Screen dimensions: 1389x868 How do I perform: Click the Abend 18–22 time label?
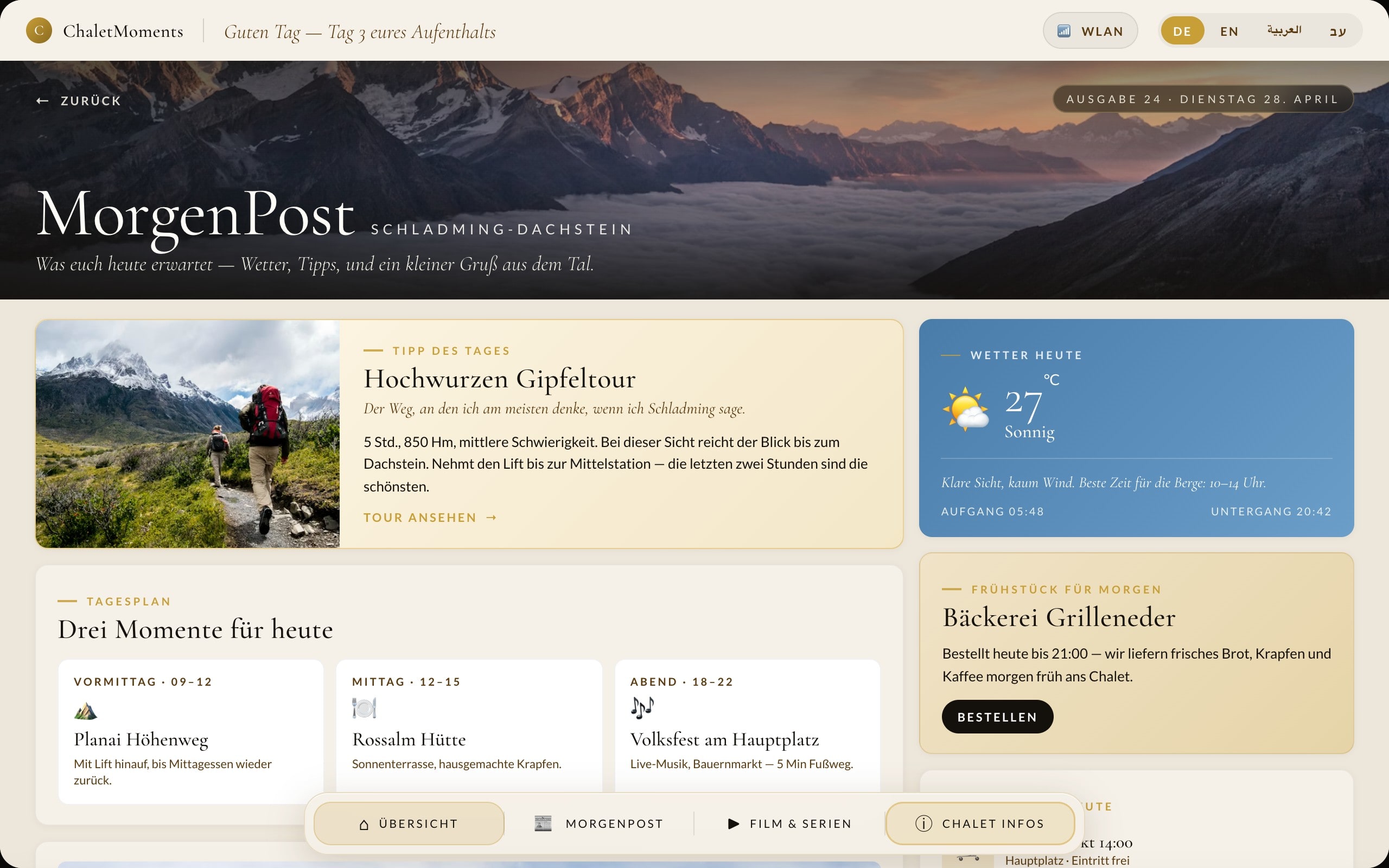pos(682,682)
